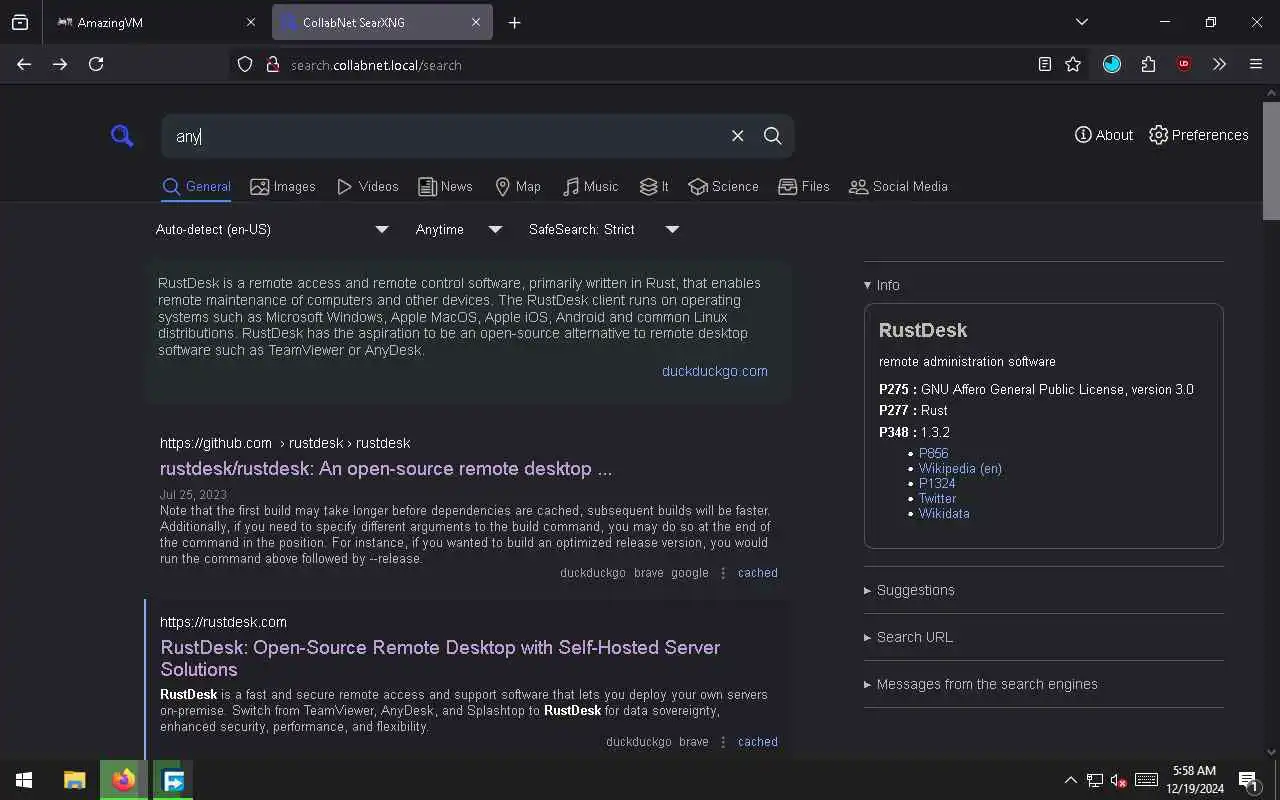1280x800 pixels.
Task: Open the Windows Start menu
Action: pyautogui.click(x=24, y=780)
